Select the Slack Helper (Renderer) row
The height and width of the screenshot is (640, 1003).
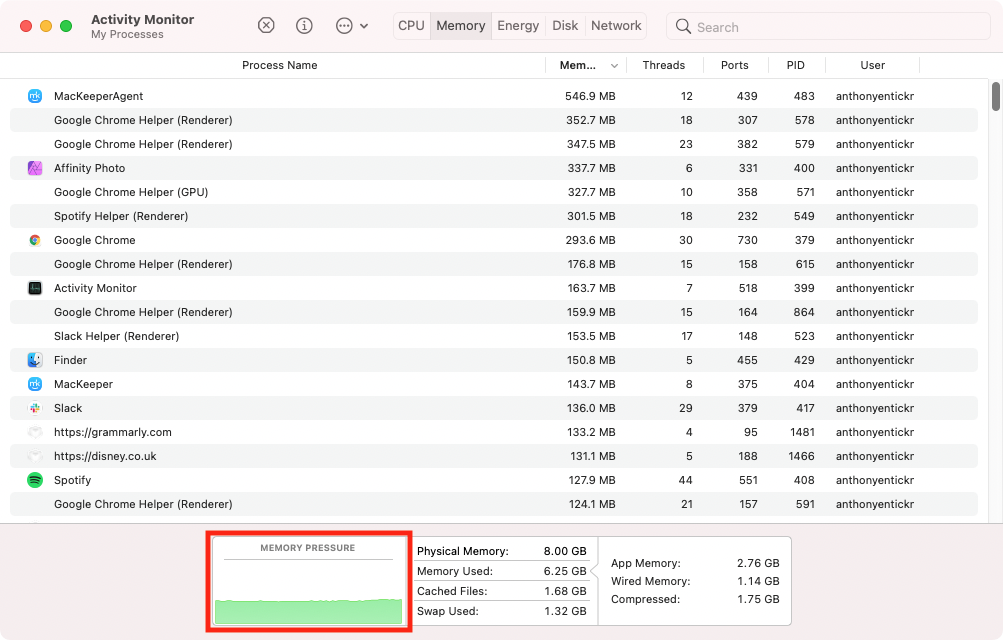coord(494,336)
